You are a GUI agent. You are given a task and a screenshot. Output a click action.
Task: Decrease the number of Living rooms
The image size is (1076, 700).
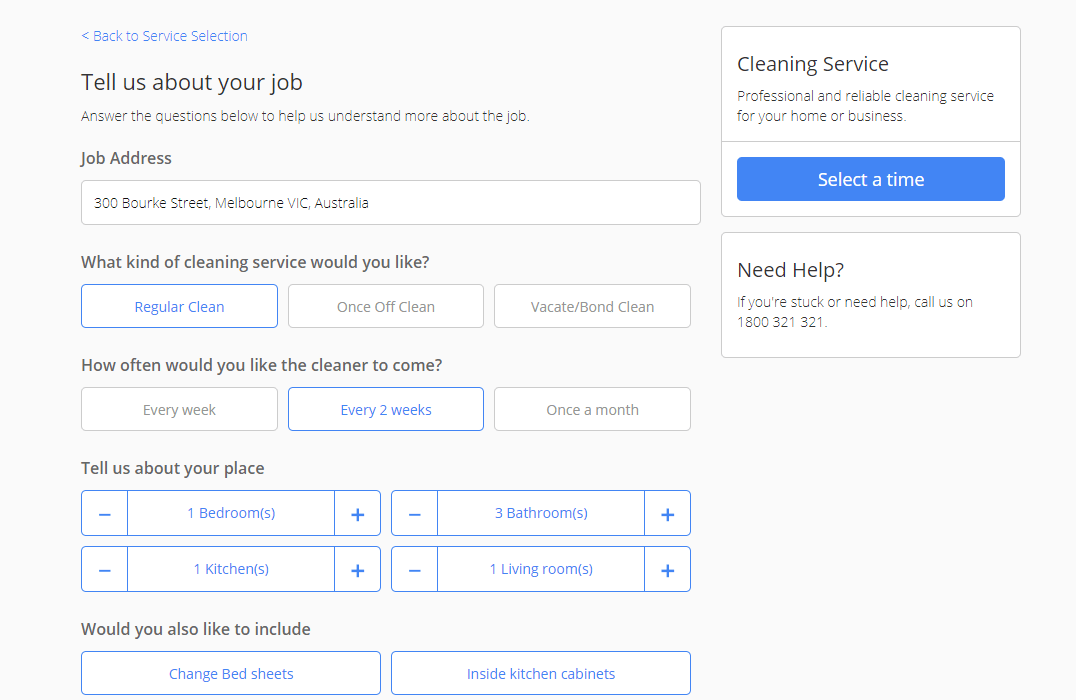(x=414, y=569)
